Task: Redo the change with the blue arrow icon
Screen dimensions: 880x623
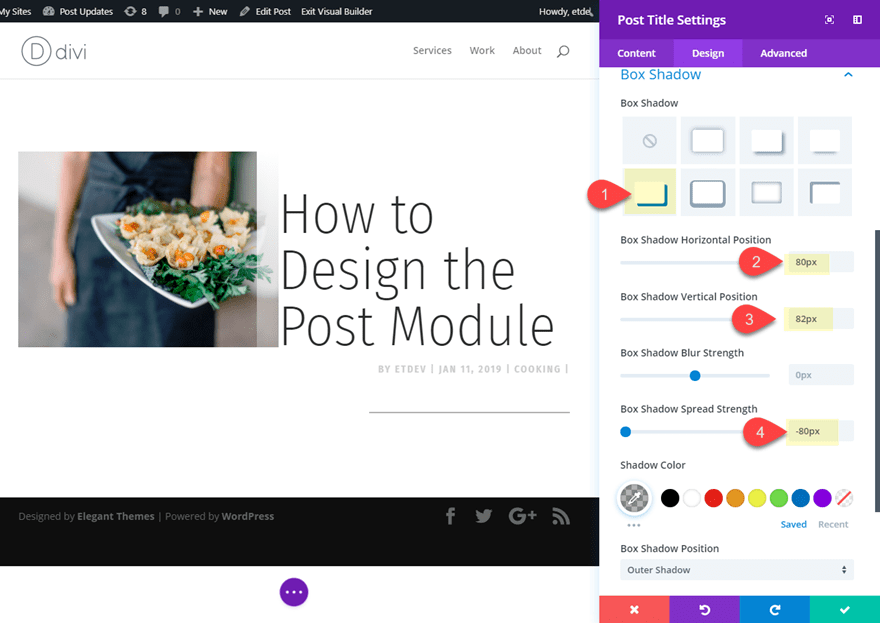Action: pyautogui.click(x=774, y=609)
